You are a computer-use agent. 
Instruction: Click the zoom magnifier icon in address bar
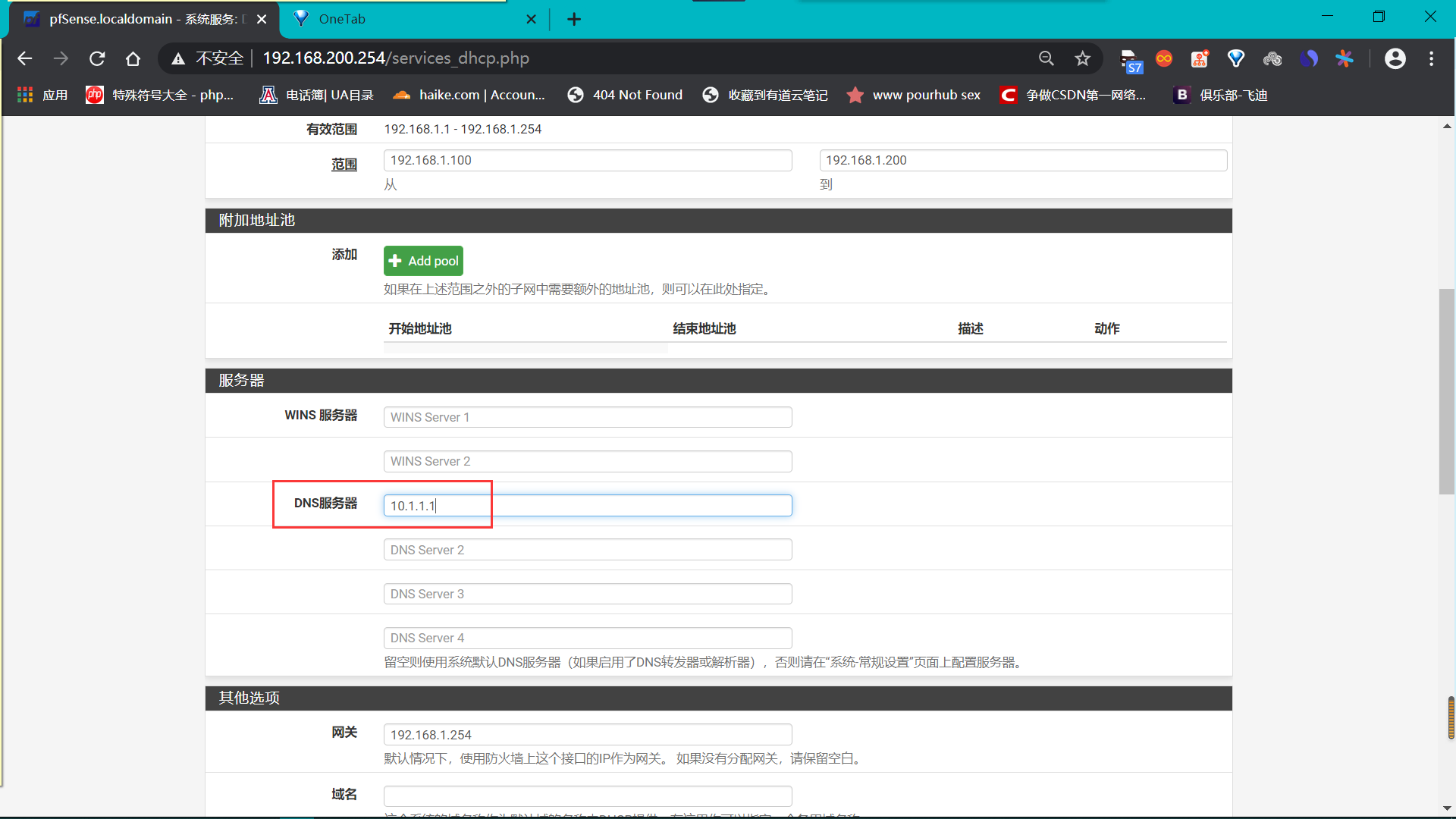click(x=1046, y=58)
